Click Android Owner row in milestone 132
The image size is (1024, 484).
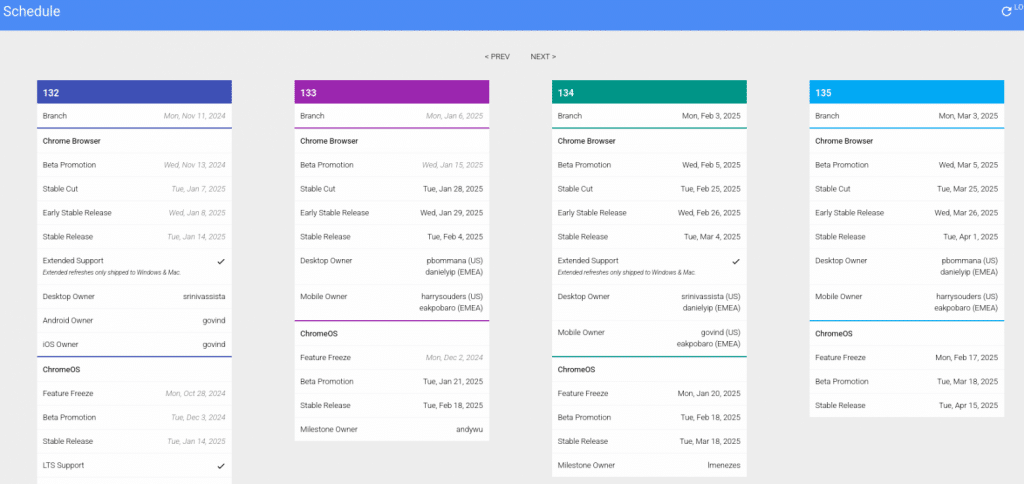click(135, 321)
